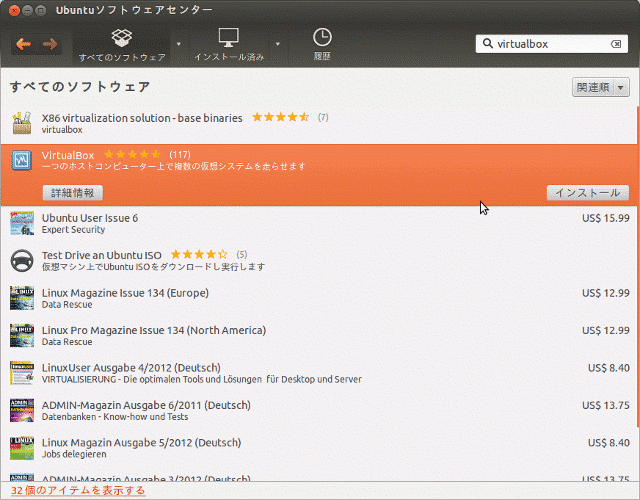Go forward with the right arrow

50,44
